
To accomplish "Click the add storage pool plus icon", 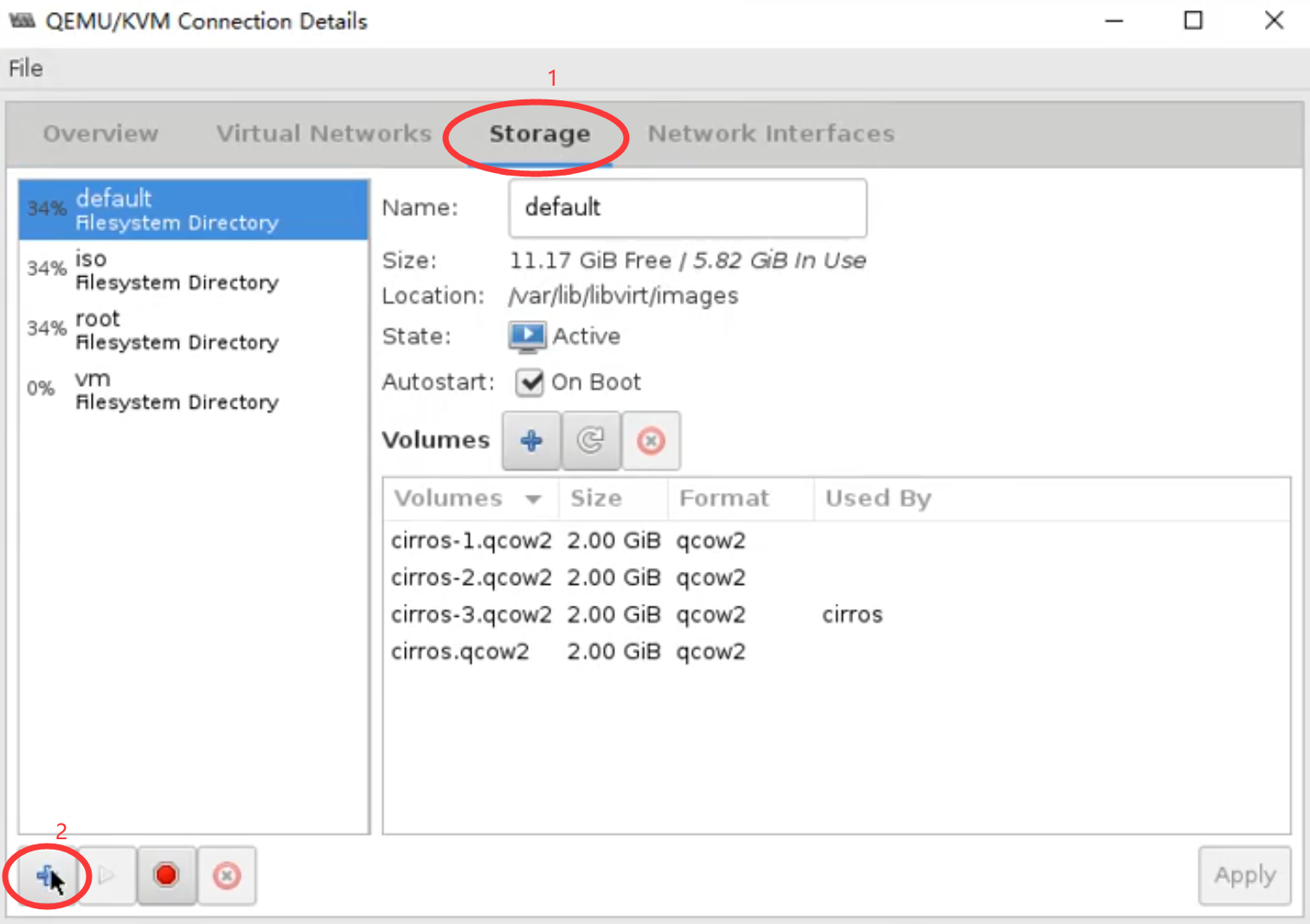I will coord(47,876).
